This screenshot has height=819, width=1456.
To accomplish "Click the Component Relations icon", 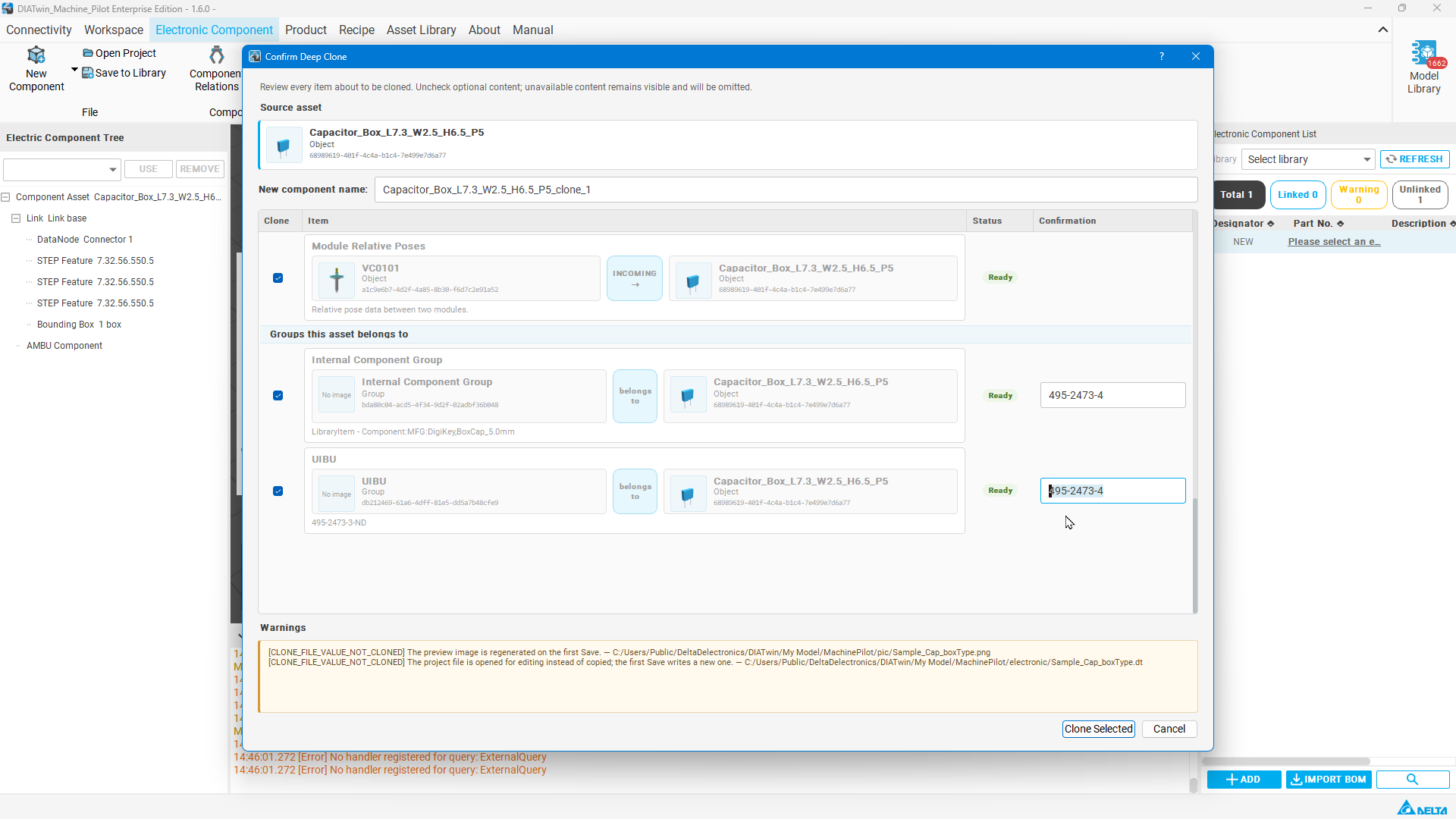I will [217, 55].
